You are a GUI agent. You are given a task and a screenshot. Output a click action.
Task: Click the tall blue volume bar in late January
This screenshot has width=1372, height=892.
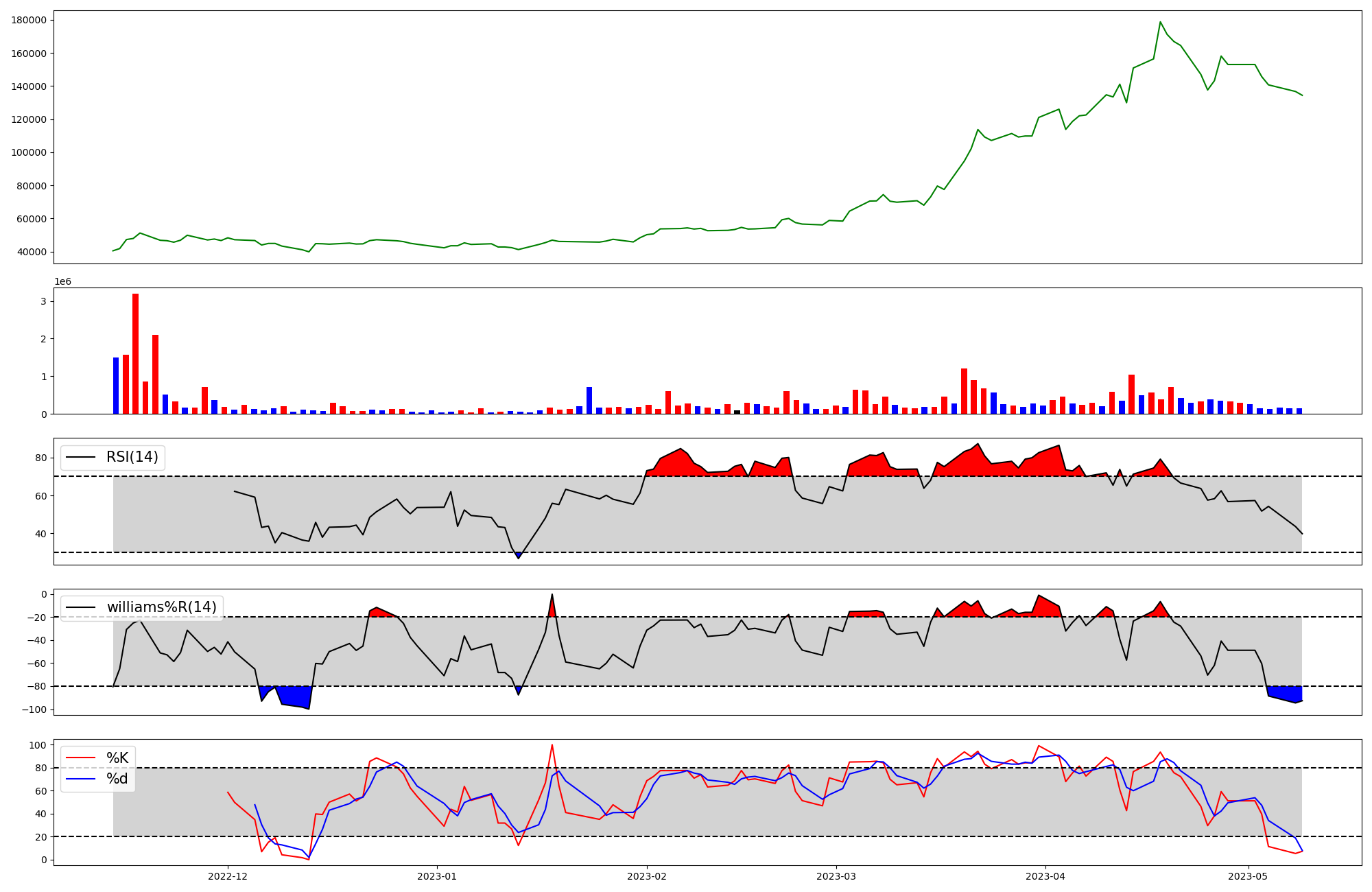(589, 401)
